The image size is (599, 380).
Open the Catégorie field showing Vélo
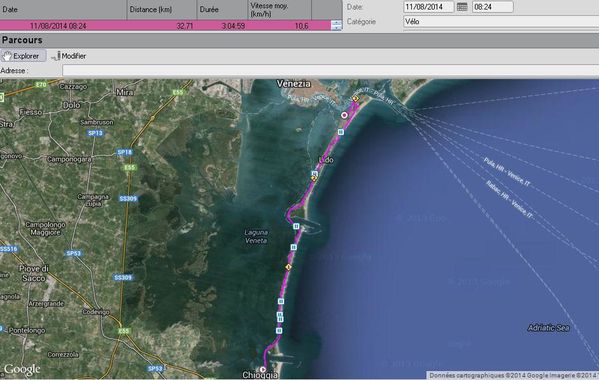click(x=501, y=22)
